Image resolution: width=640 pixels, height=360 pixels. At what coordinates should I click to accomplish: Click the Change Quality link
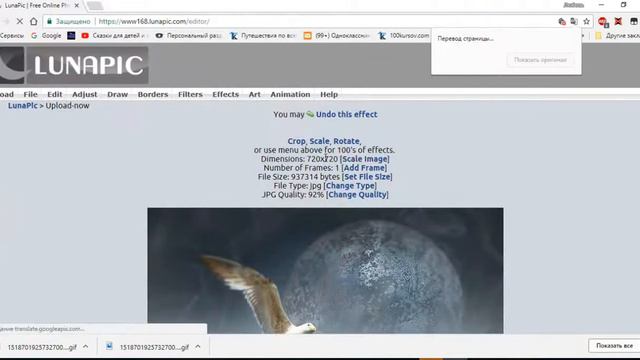click(x=357, y=195)
